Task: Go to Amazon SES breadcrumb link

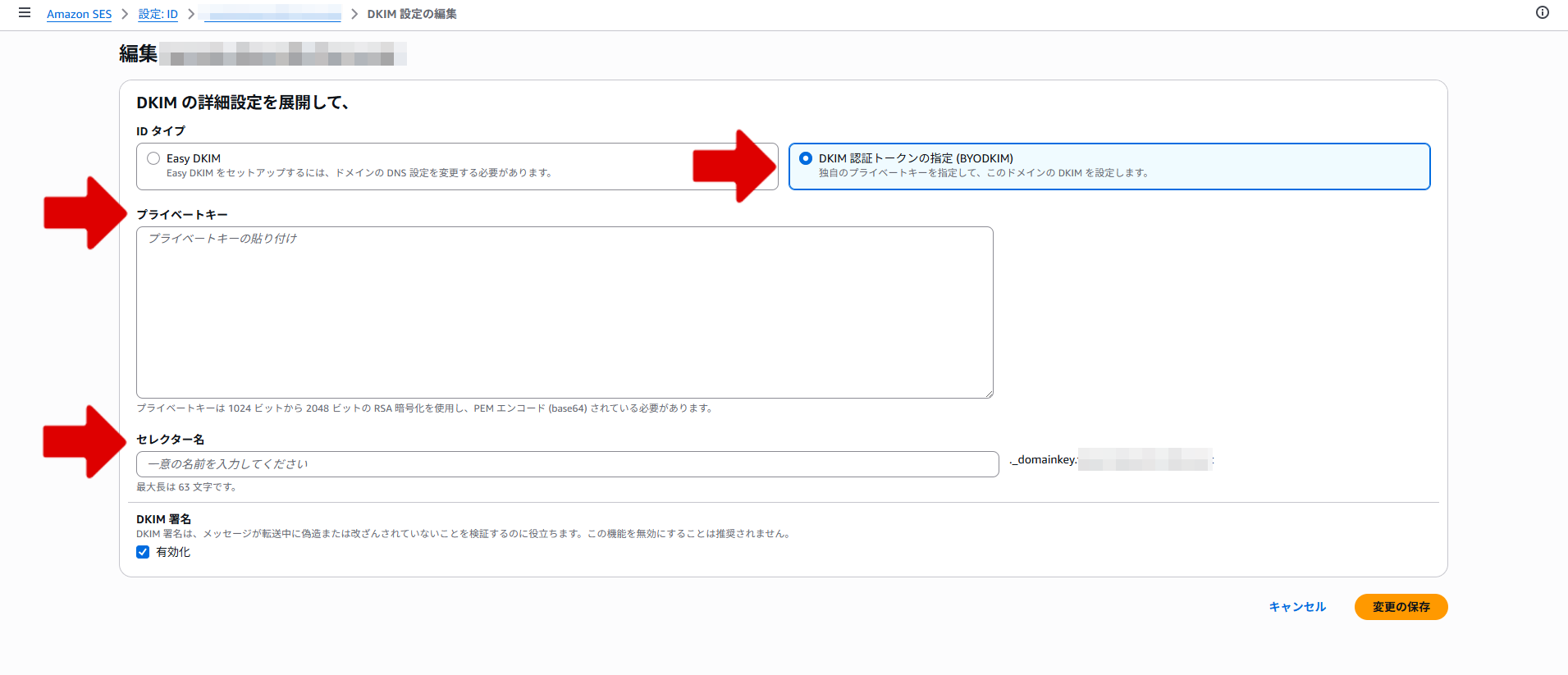Action: pyautogui.click(x=79, y=14)
